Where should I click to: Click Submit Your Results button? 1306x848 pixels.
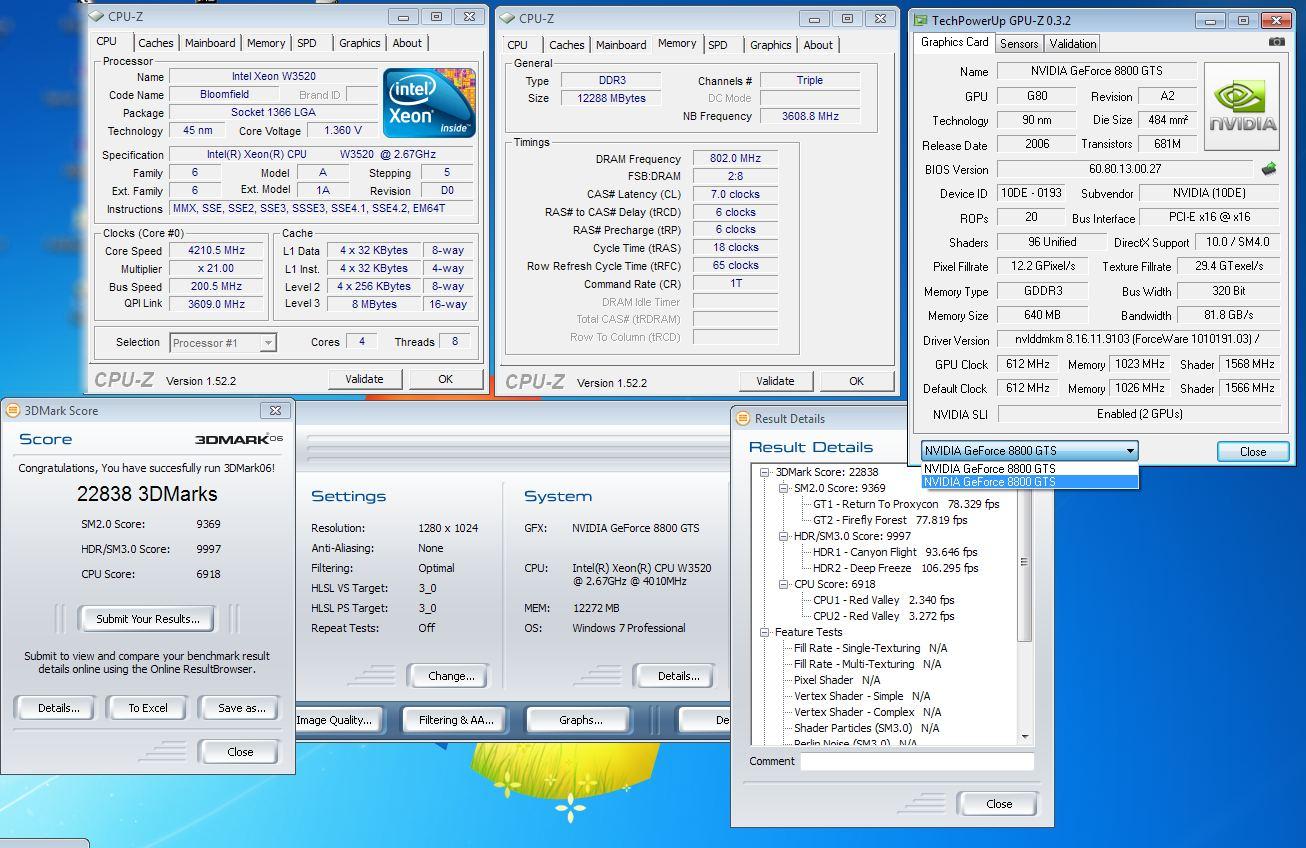coord(148,619)
